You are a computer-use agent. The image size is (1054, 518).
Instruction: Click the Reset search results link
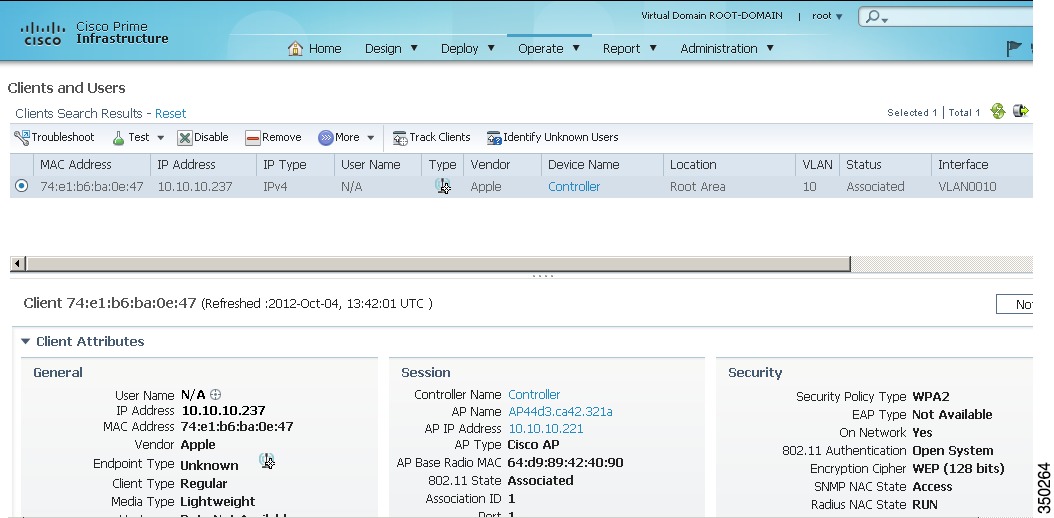click(x=171, y=114)
